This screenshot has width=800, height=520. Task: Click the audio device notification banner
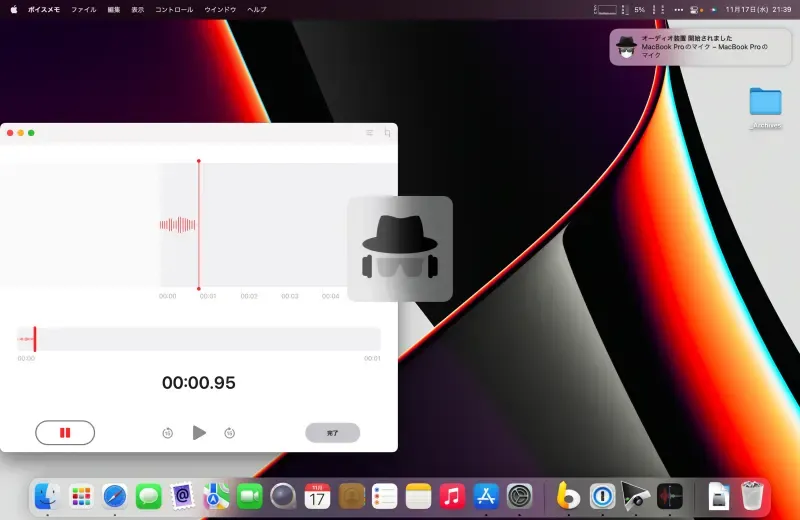[x=699, y=46]
